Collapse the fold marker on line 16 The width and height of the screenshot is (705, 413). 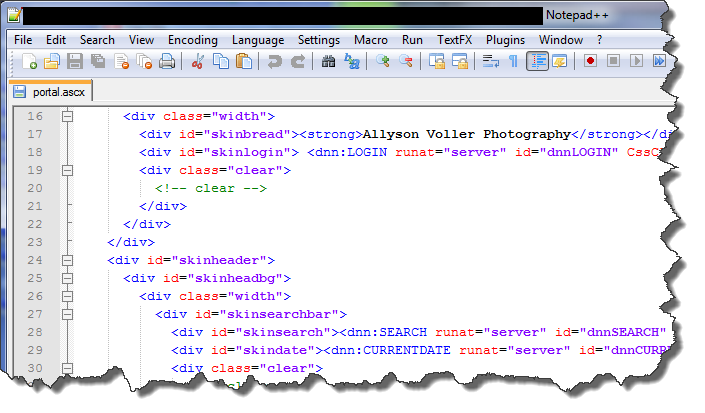[68, 116]
